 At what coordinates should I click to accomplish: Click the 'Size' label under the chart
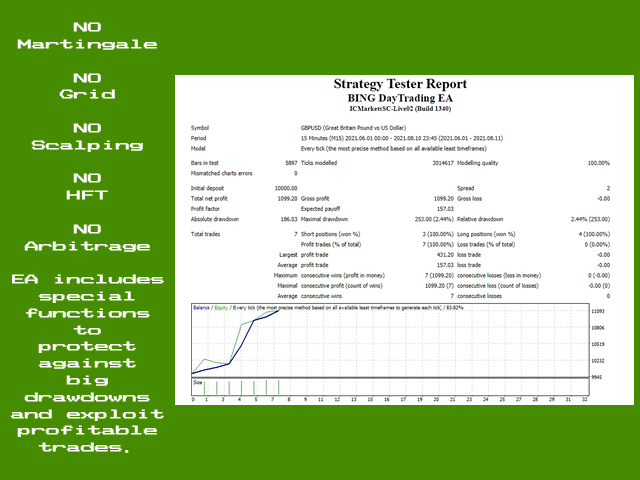click(x=198, y=382)
